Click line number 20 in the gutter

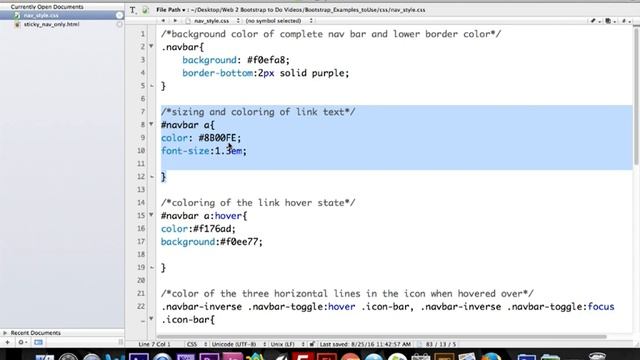pyautogui.click(x=141, y=280)
